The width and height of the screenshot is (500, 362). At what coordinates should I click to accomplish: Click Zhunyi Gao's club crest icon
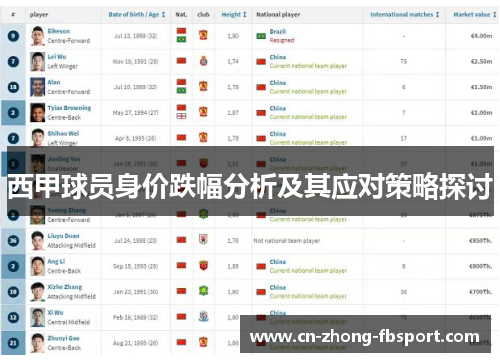[x=203, y=342]
